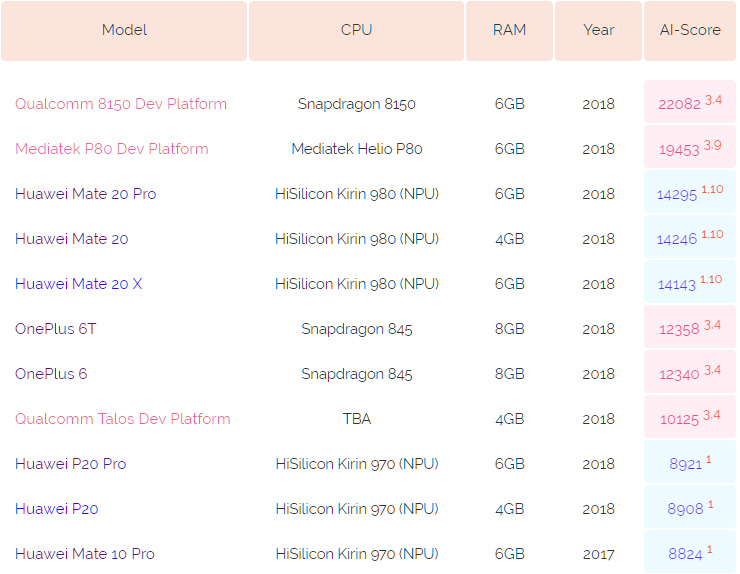Viewport: 740px width, 574px height.
Task: Sort by the AI-Score column header
Action: [x=690, y=30]
